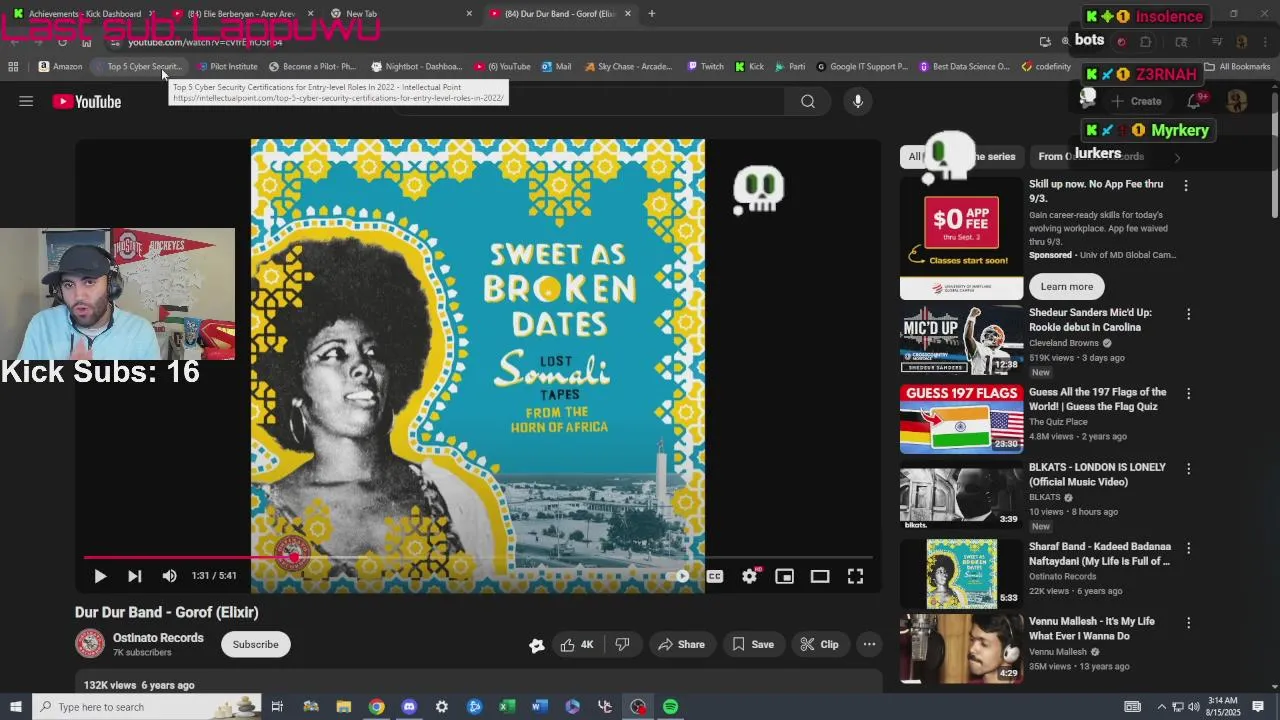Screen dimensions: 1280x720
Task: Create a Clip of this video
Action: tap(820, 644)
